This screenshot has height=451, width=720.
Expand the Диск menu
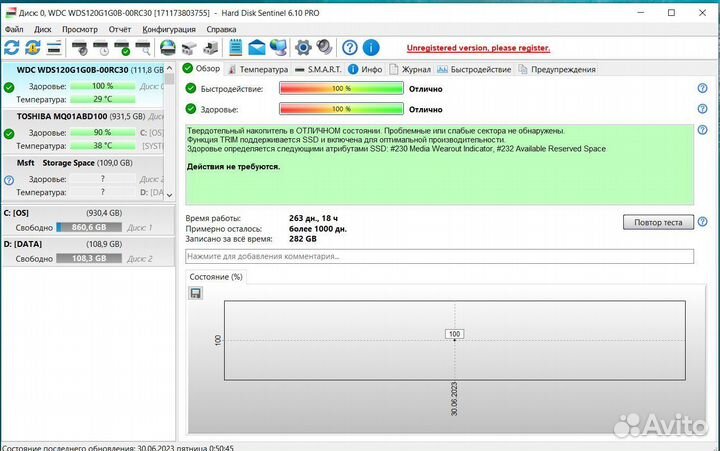click(43, 29)
